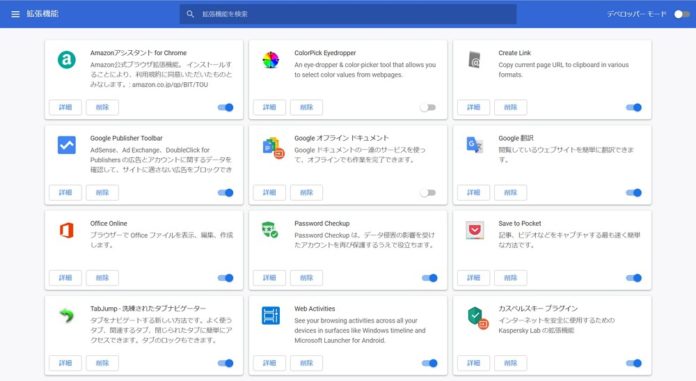The height and width of the screenshot is (381, 696).
Task: Open details for Google Translate
Action: tap(474, 192)
